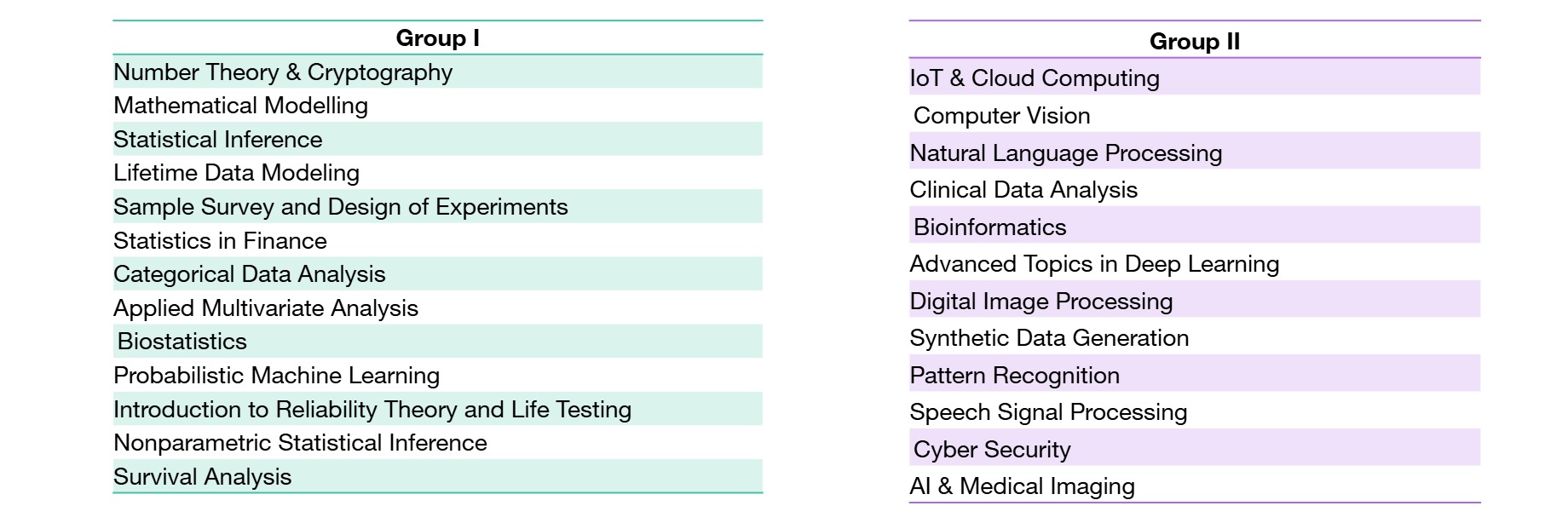Click AI & Medical Imaging entry

click(x=1022, y=486)
